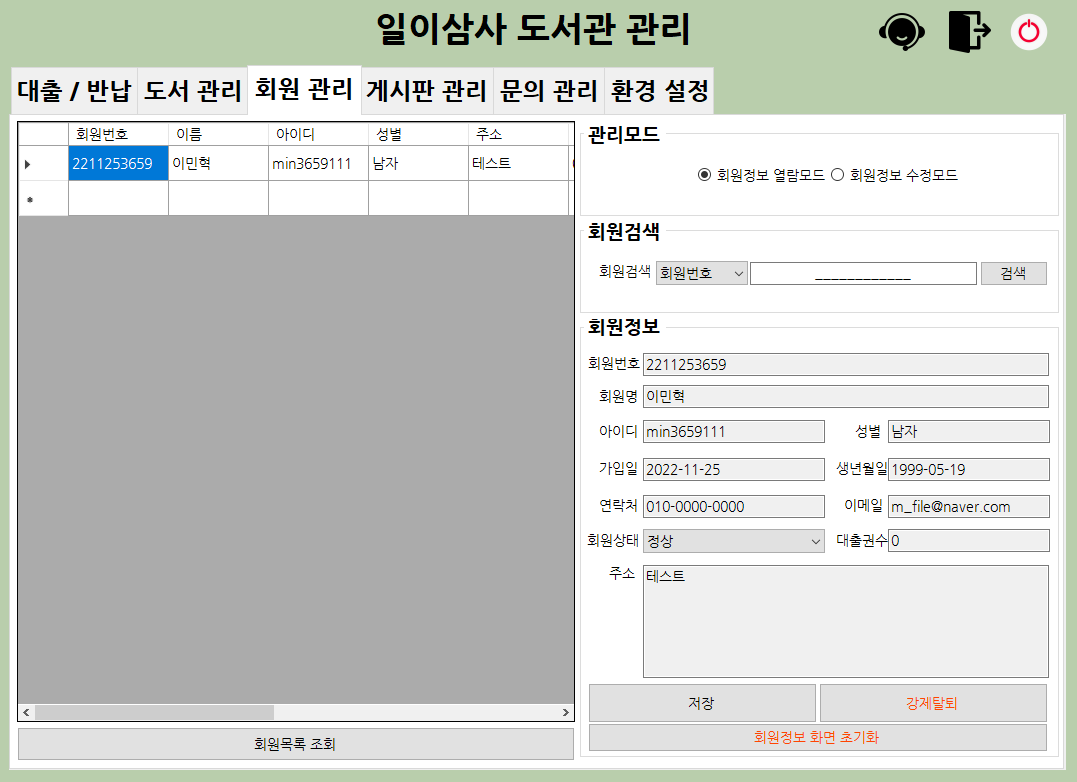
Task: Click the headset support icon
Action: [901, 31]
